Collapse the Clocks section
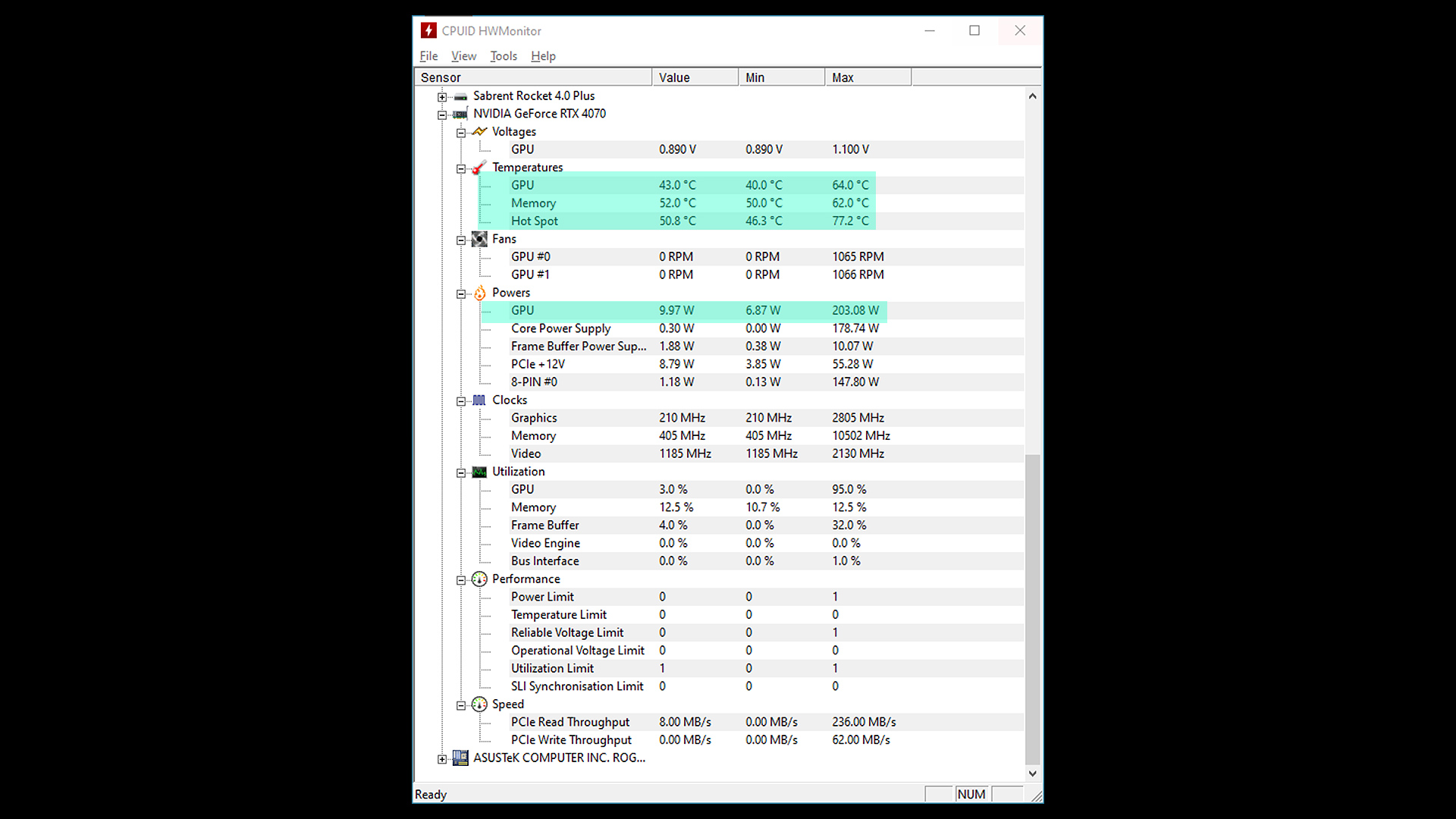 click(x=460, y=401)
